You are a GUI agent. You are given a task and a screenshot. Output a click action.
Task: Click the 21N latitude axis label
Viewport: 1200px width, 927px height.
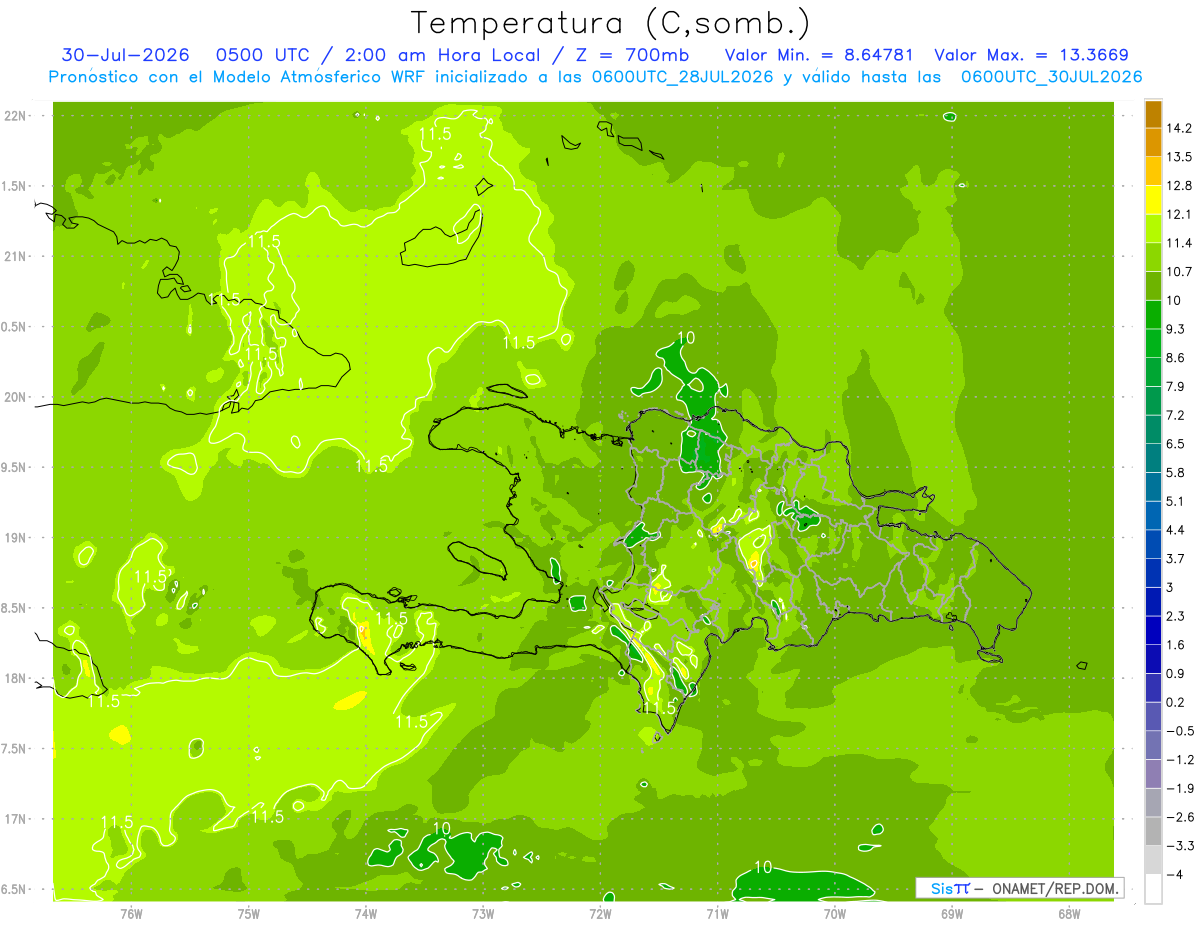tap(15, 257)
